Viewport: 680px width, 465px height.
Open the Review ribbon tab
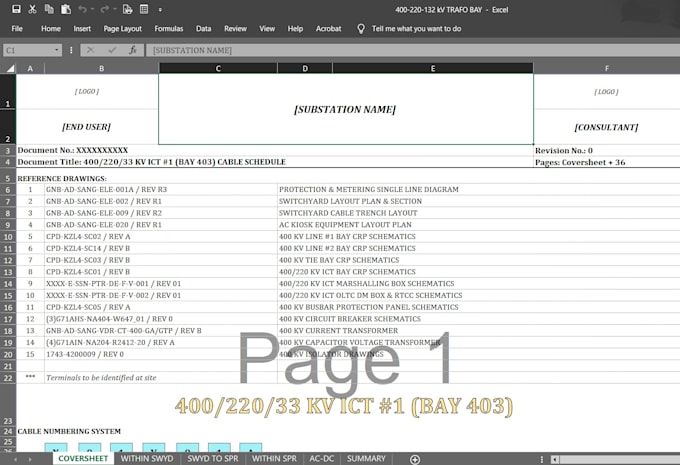click(x=235, y=29)
